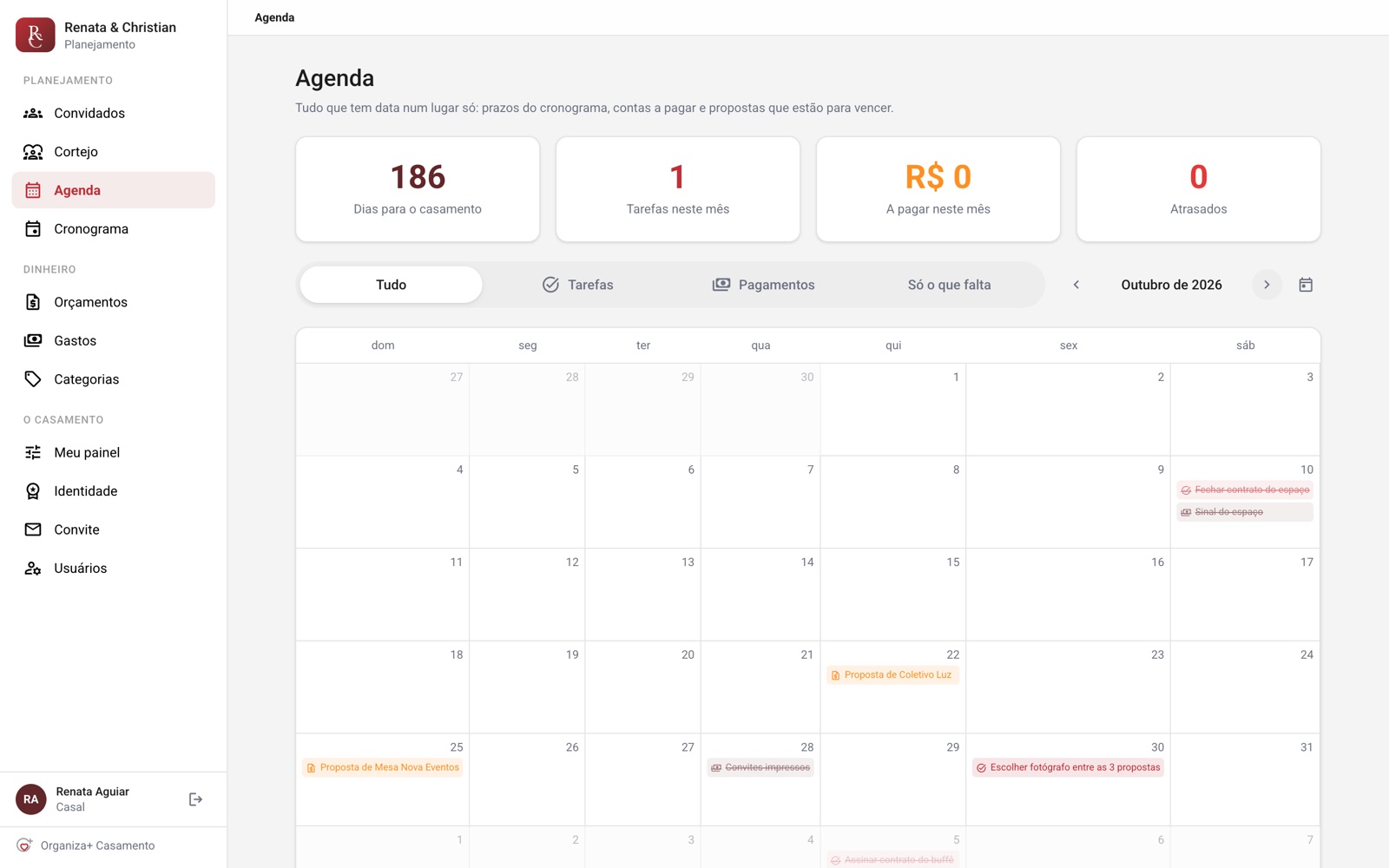Click the Convite envelope icon
Viewport: 1389px width, 868px height.
click(33, 529)
